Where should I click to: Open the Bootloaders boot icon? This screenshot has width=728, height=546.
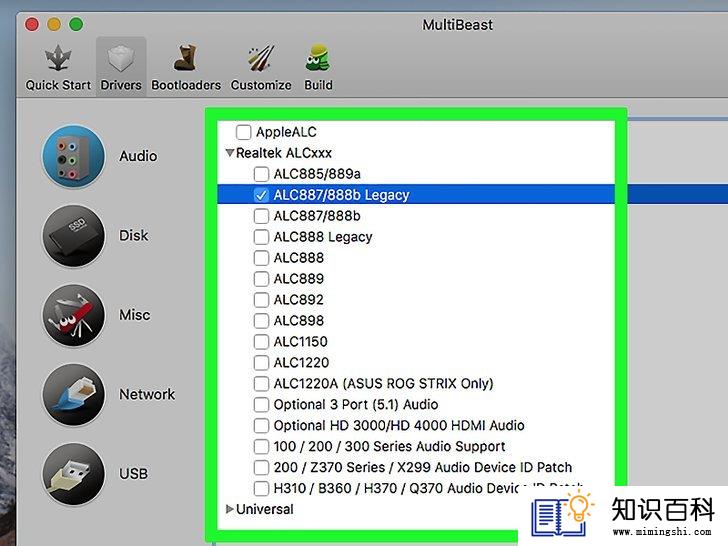(x=186, y=58)
